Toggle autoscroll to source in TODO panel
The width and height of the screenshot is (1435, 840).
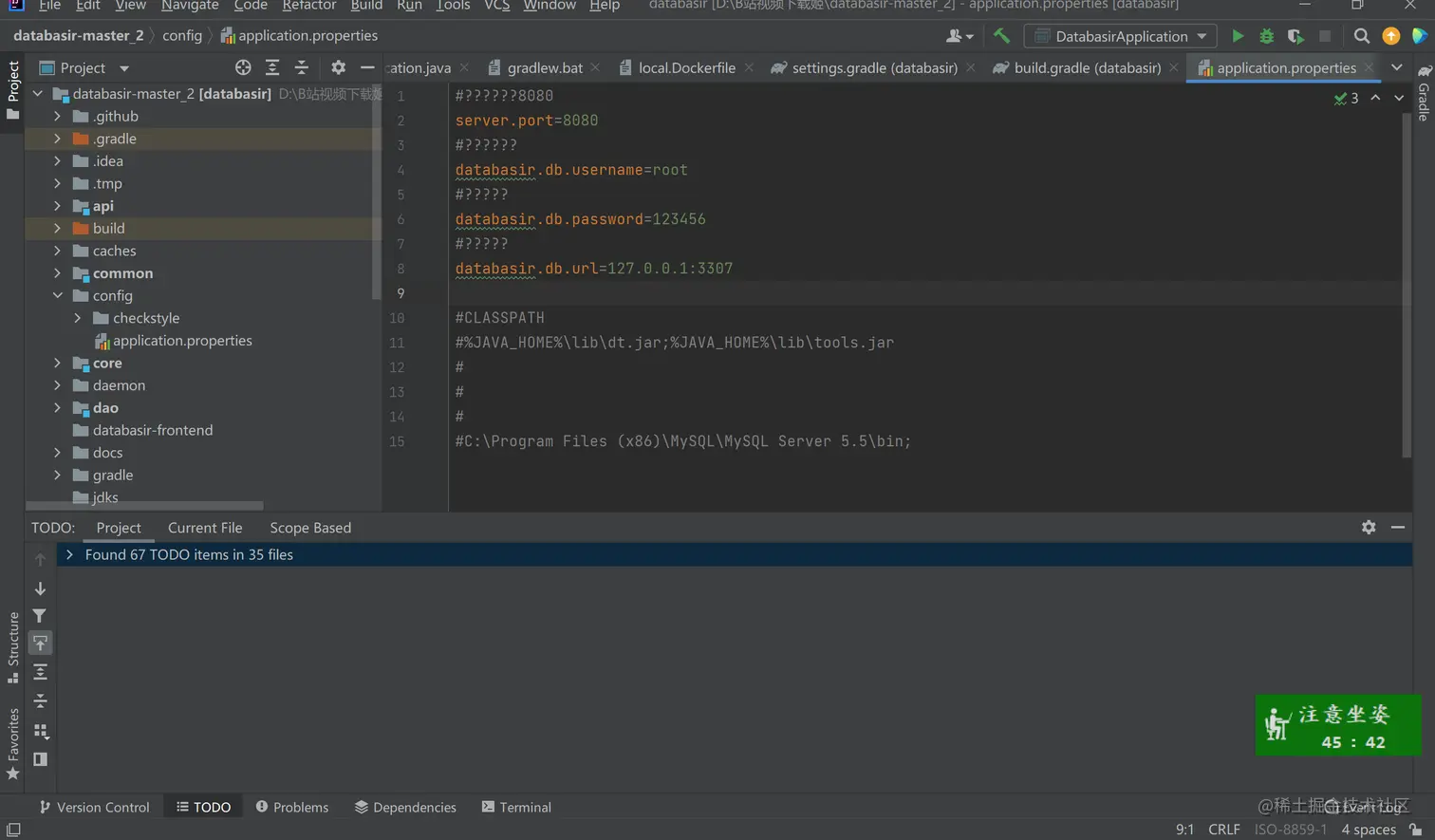click(40, 644)
